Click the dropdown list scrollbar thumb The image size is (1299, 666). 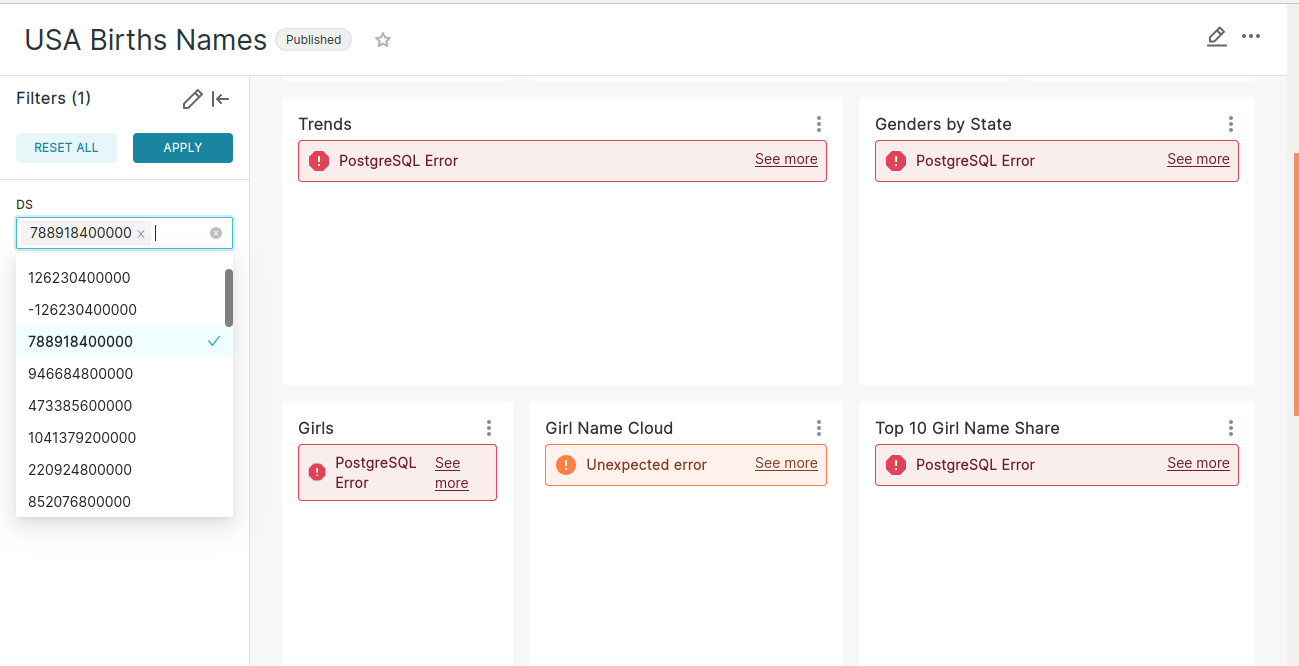(229, 297)
